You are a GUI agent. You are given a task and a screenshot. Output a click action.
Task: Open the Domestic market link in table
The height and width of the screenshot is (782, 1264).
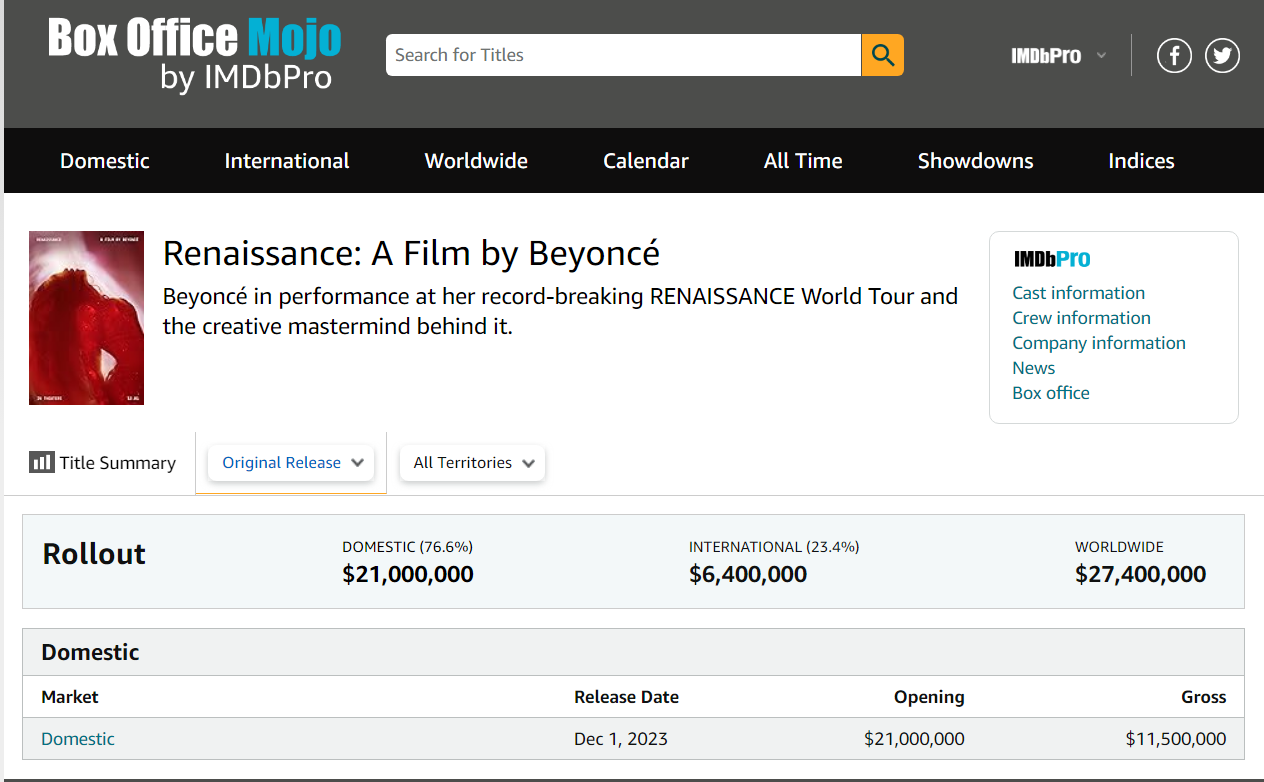pyautogui.click(x=78, y=739)
